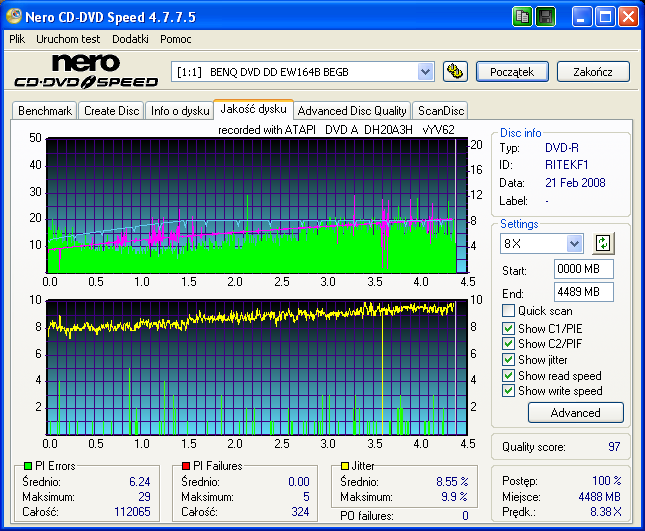
Task: Click PI Errors maximum 29
Action: [144, 497]
